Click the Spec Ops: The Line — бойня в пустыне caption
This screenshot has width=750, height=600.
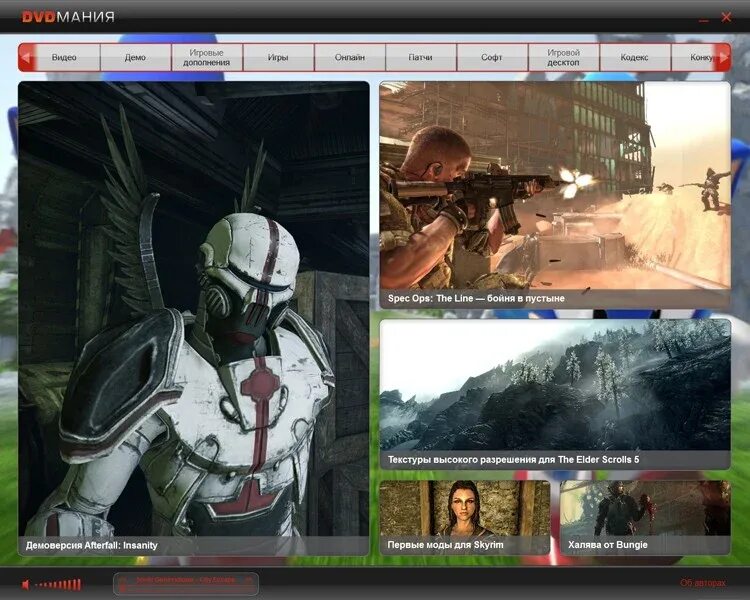[x=476, y=299]
